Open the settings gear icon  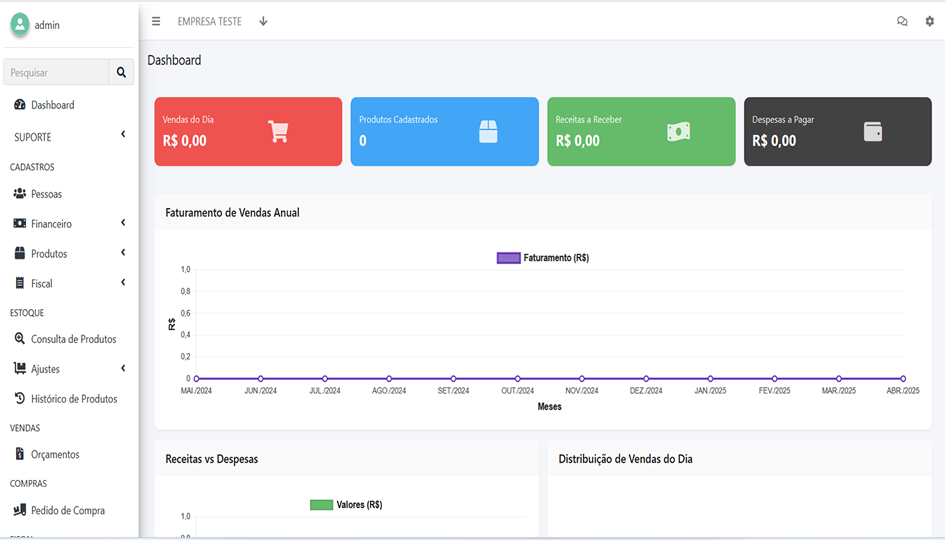pyautogui.click(x=929, y=21)
